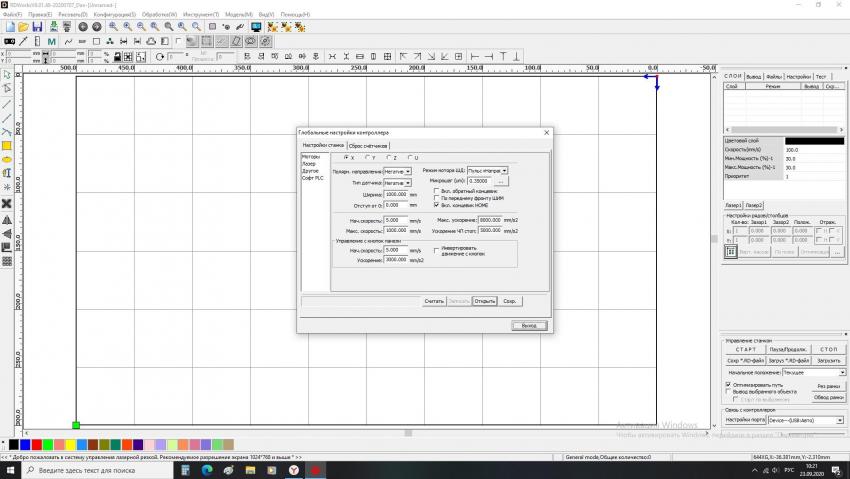This screenshot has height=479, width=850.
Task: Click the new file icon
Action: pos(8,27)
